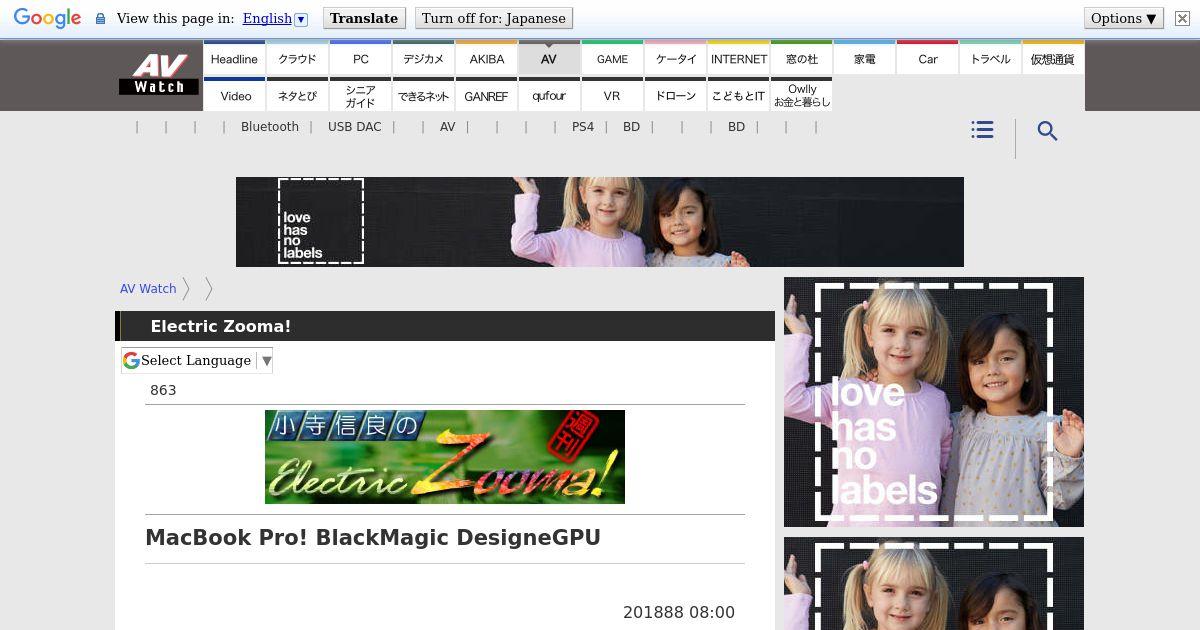Close the Google Translate bar
Image resolution: width=1200 pixels, height=630 pixels.
pos(1182,18)
